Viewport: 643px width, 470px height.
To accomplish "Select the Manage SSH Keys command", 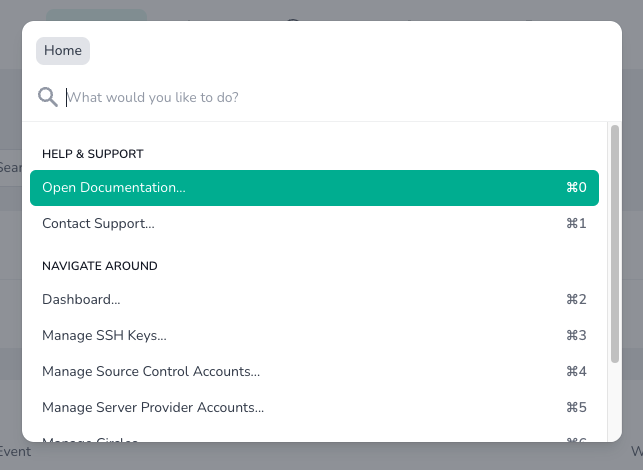I will [104, 336].
